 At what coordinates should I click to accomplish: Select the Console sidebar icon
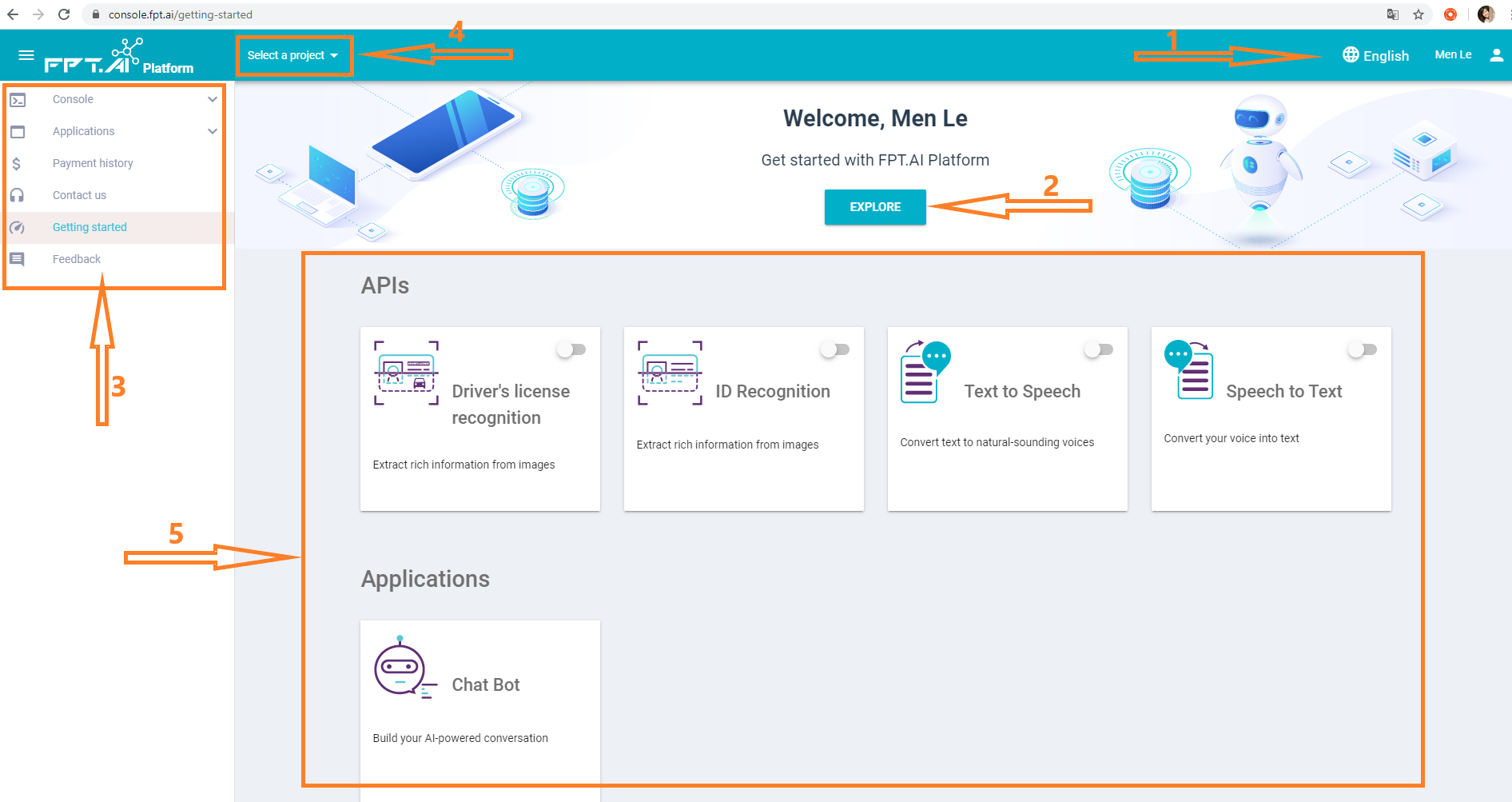pyautogui.click(x=18, y=99)
